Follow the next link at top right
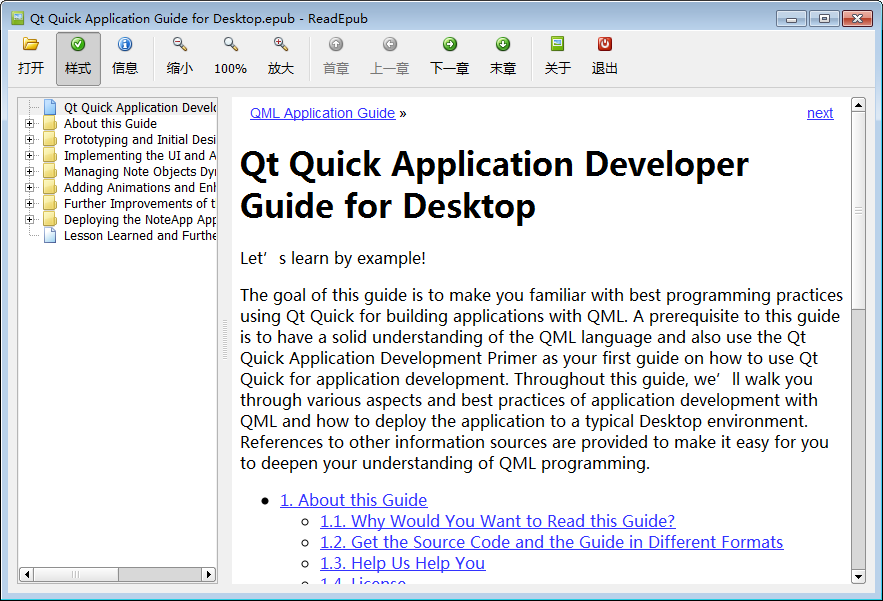Screen dimensions: 883x601 coord(820,113)
